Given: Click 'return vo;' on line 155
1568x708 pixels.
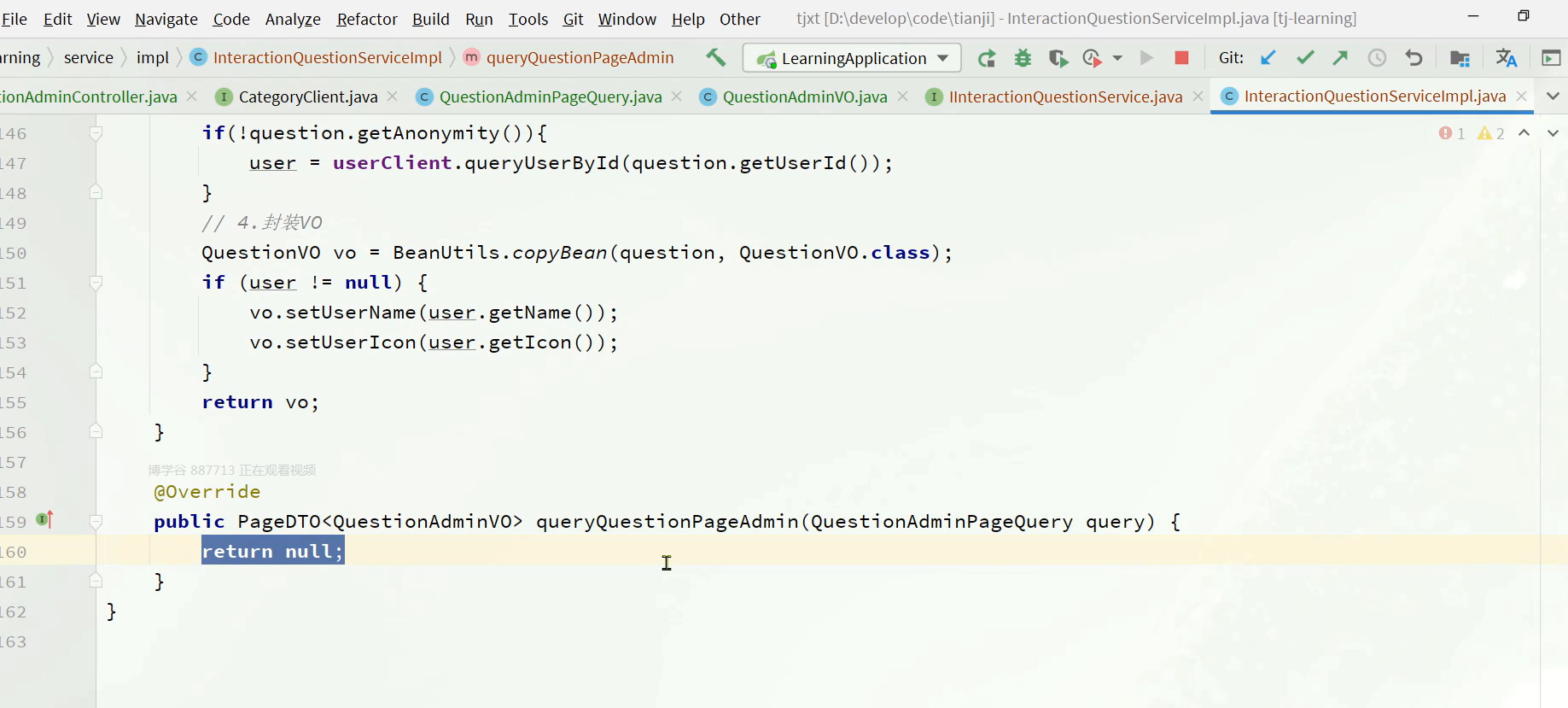Looking at the screenshot, I should (260, 402).
